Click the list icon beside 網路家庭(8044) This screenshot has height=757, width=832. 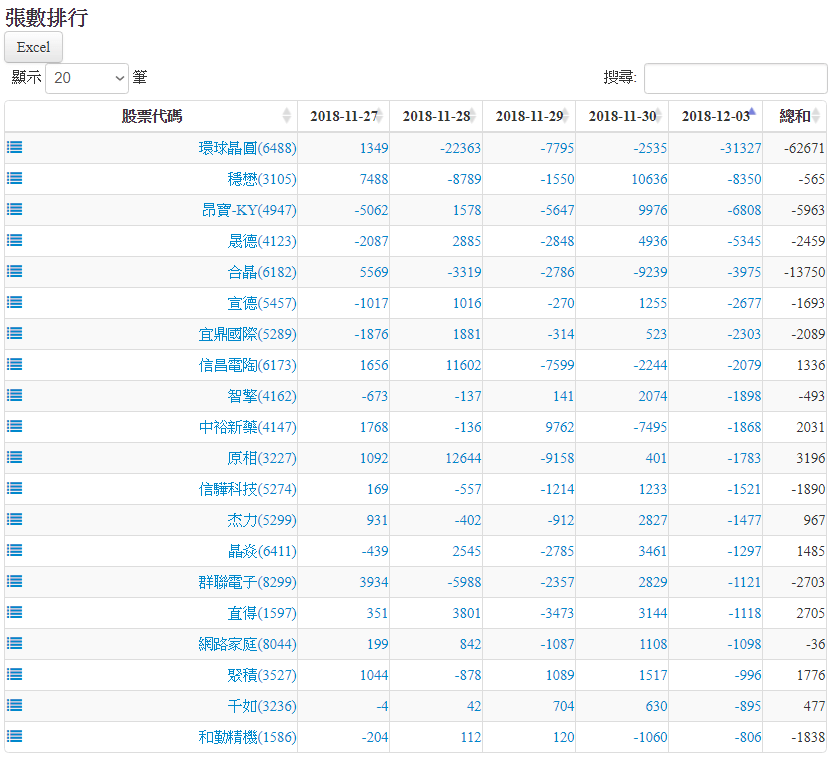(15, 643)
